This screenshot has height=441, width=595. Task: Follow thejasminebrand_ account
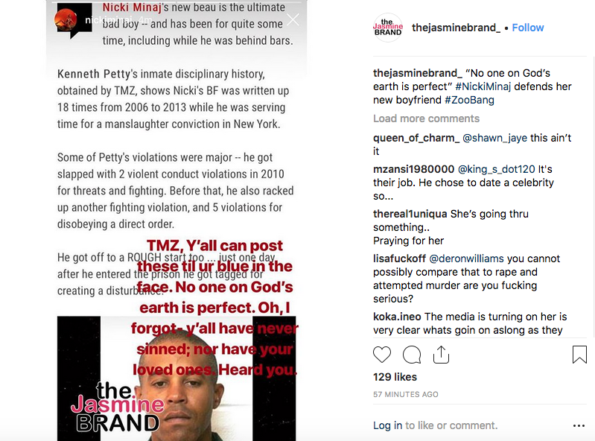528,28
